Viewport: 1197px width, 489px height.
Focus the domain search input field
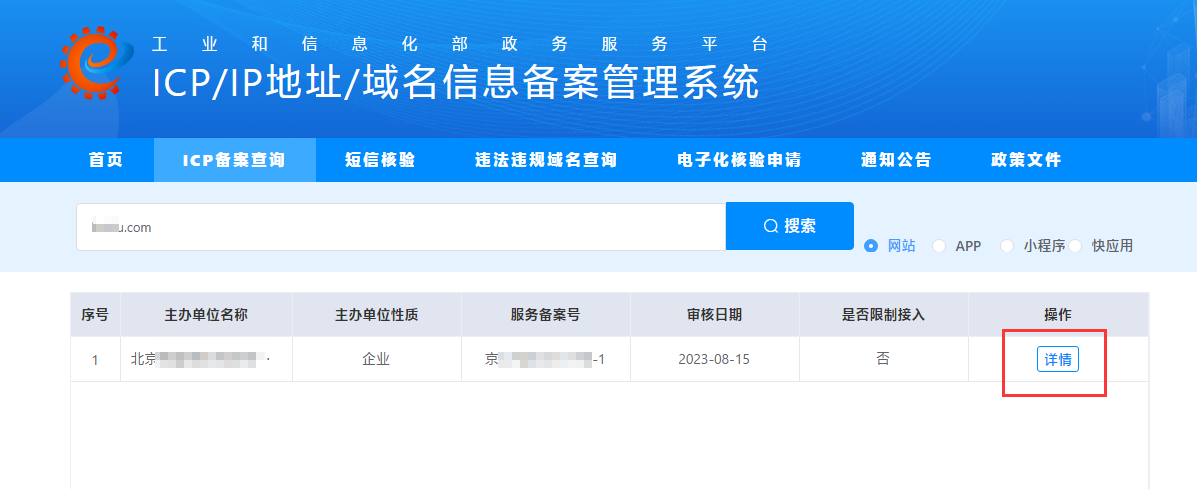click(x=401, y=227)
